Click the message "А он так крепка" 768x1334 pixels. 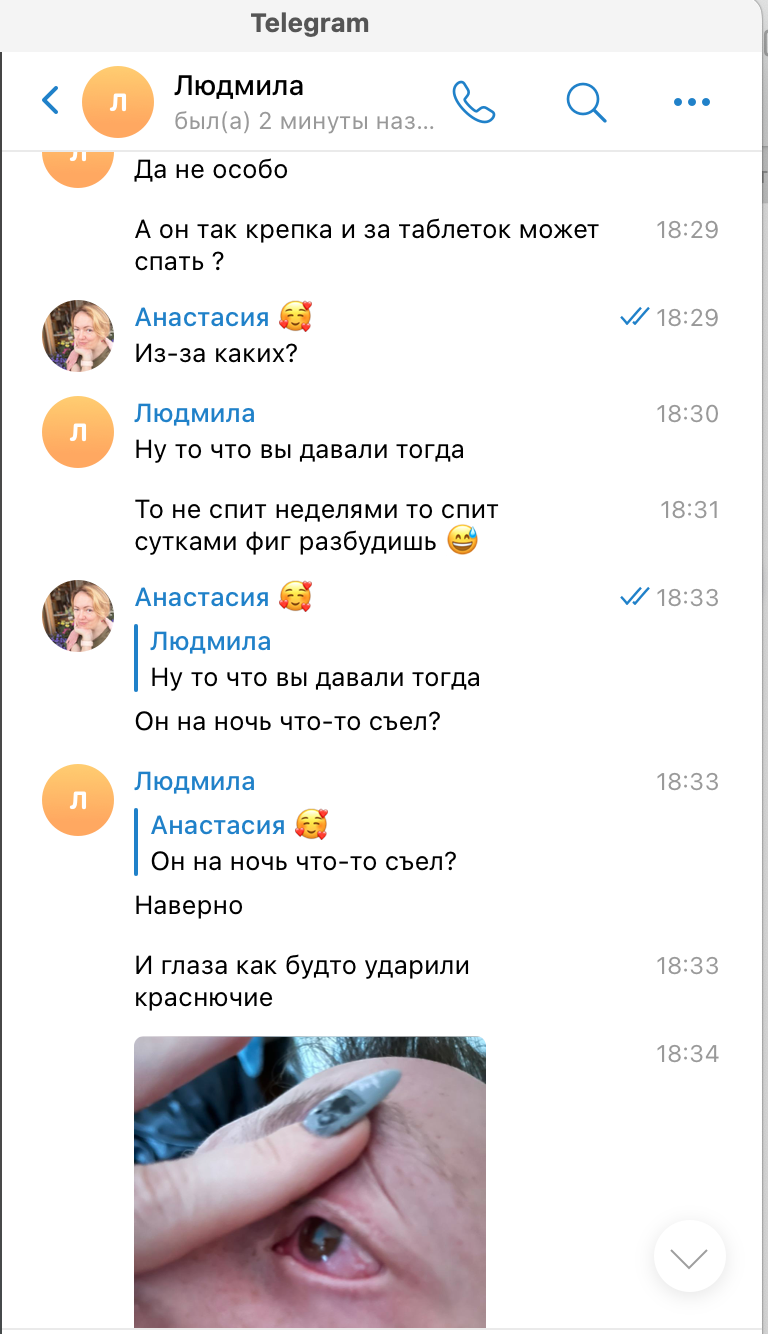pos(366,245)
